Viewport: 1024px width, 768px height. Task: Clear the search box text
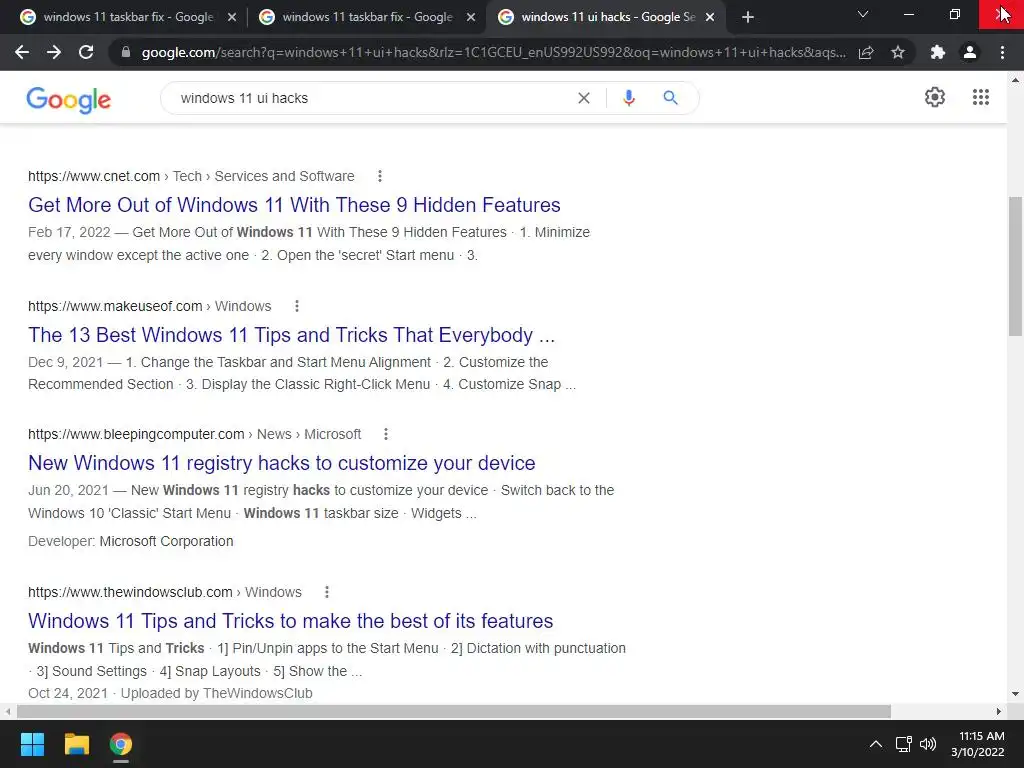[584, 98]
